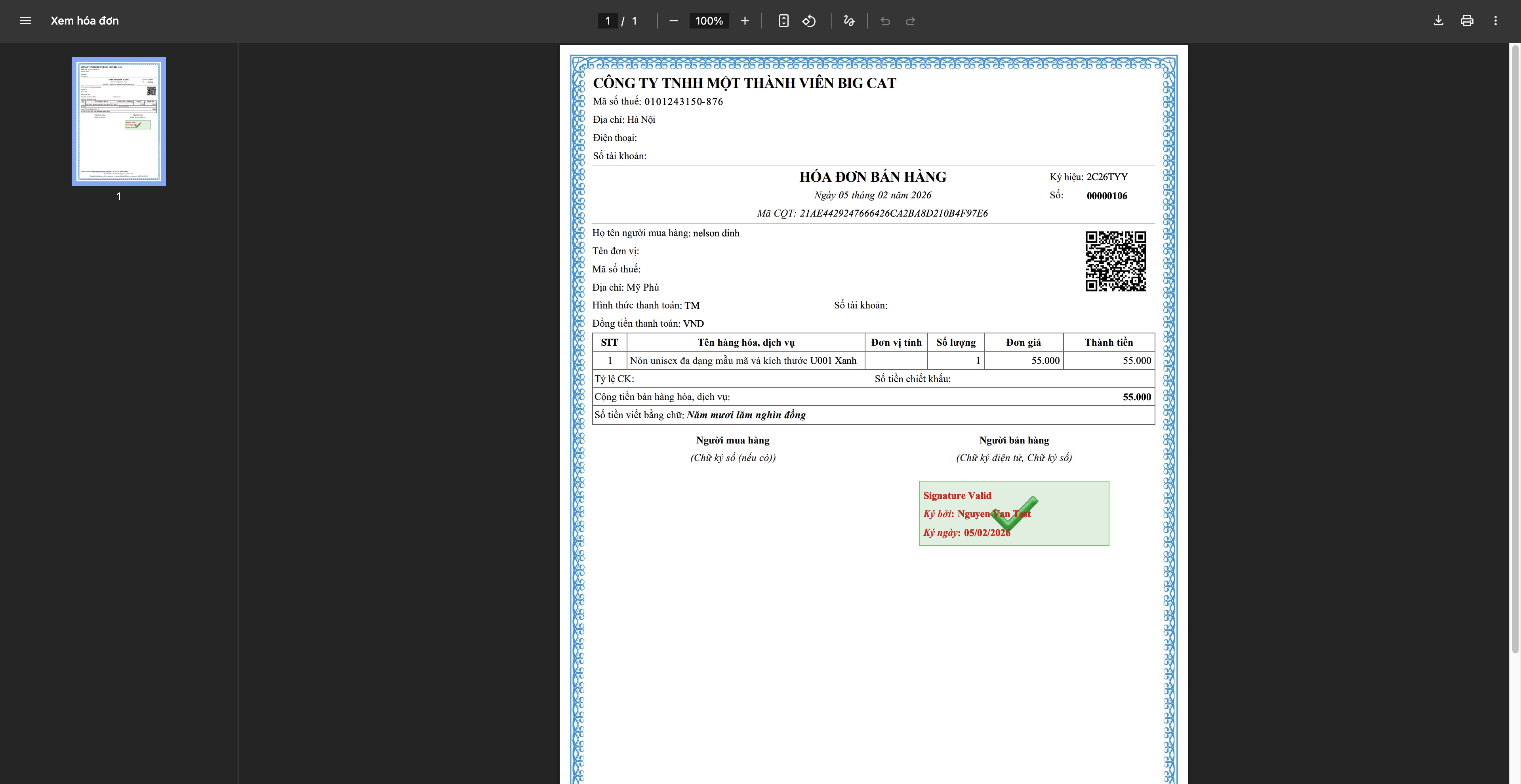This screenshot has width=1521, height=784.
Task: Click the Xem hóa đơn title
Action: coord(84,21)
